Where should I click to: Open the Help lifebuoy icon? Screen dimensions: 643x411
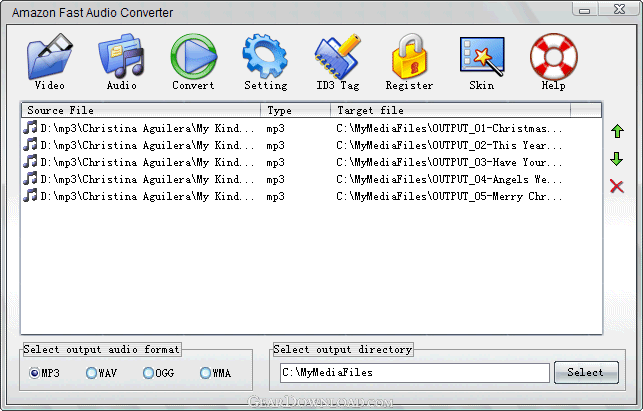coord(554,57)
